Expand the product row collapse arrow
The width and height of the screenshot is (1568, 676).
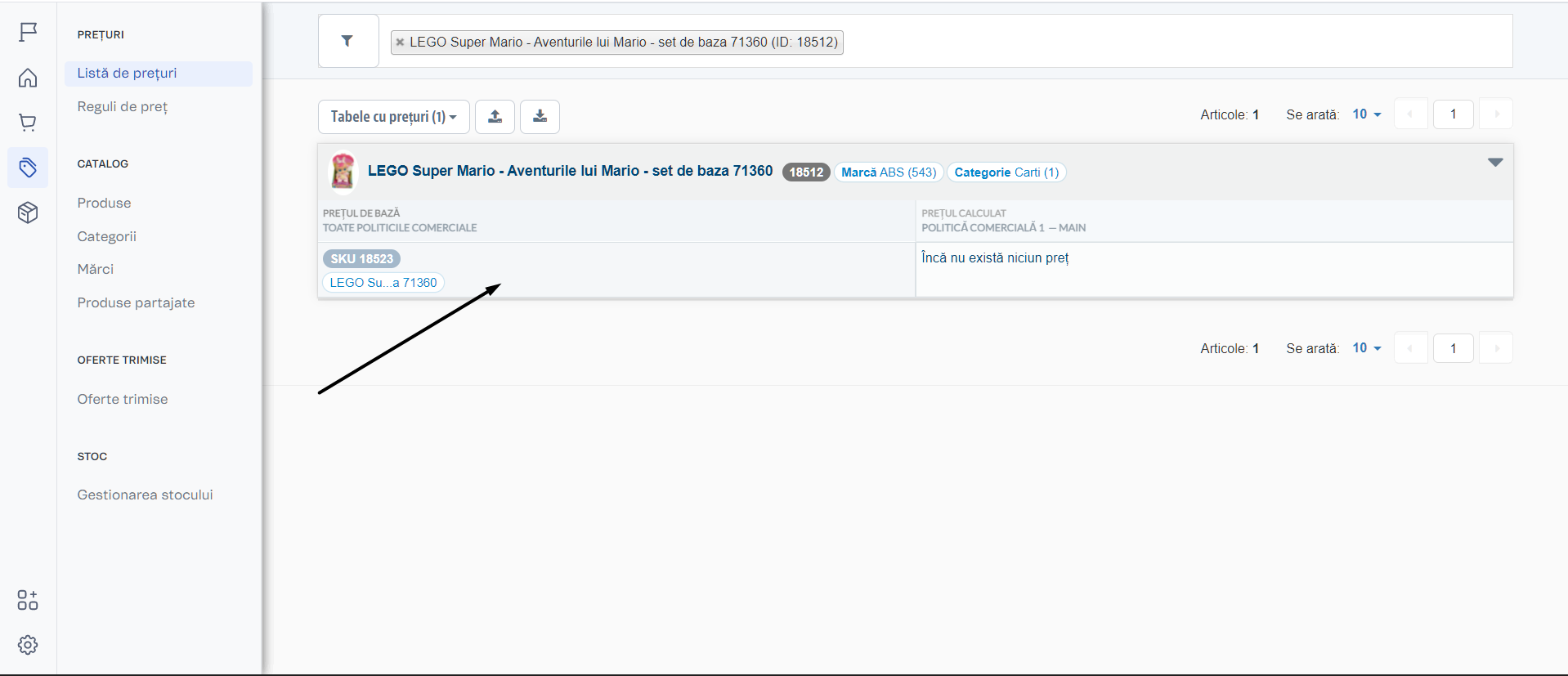1494,163
